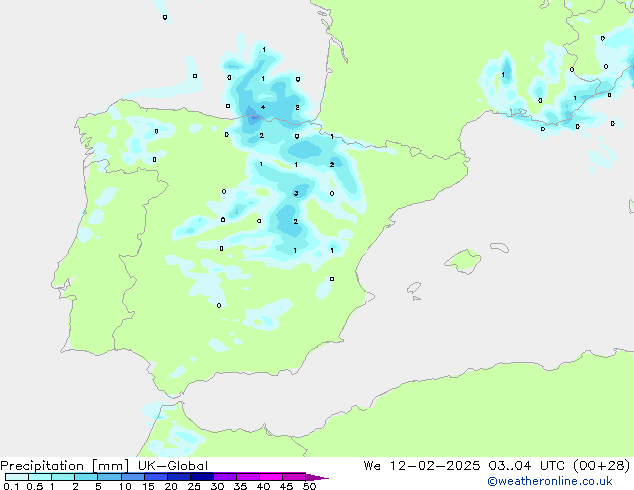Click the Mallorca island on the map
Image resolution: width=634 pixels, height=490 pixels.
[x=463, y=261]
